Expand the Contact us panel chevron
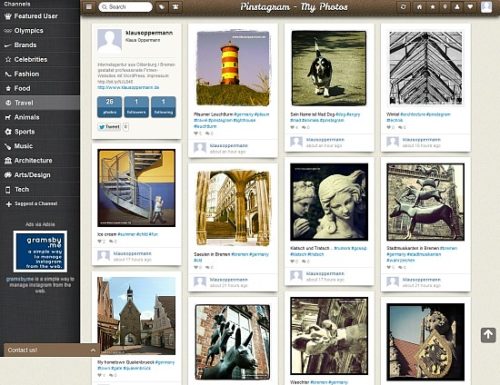Image resolution: width=500 pixels, height=385 pixels. coord(93,350)
